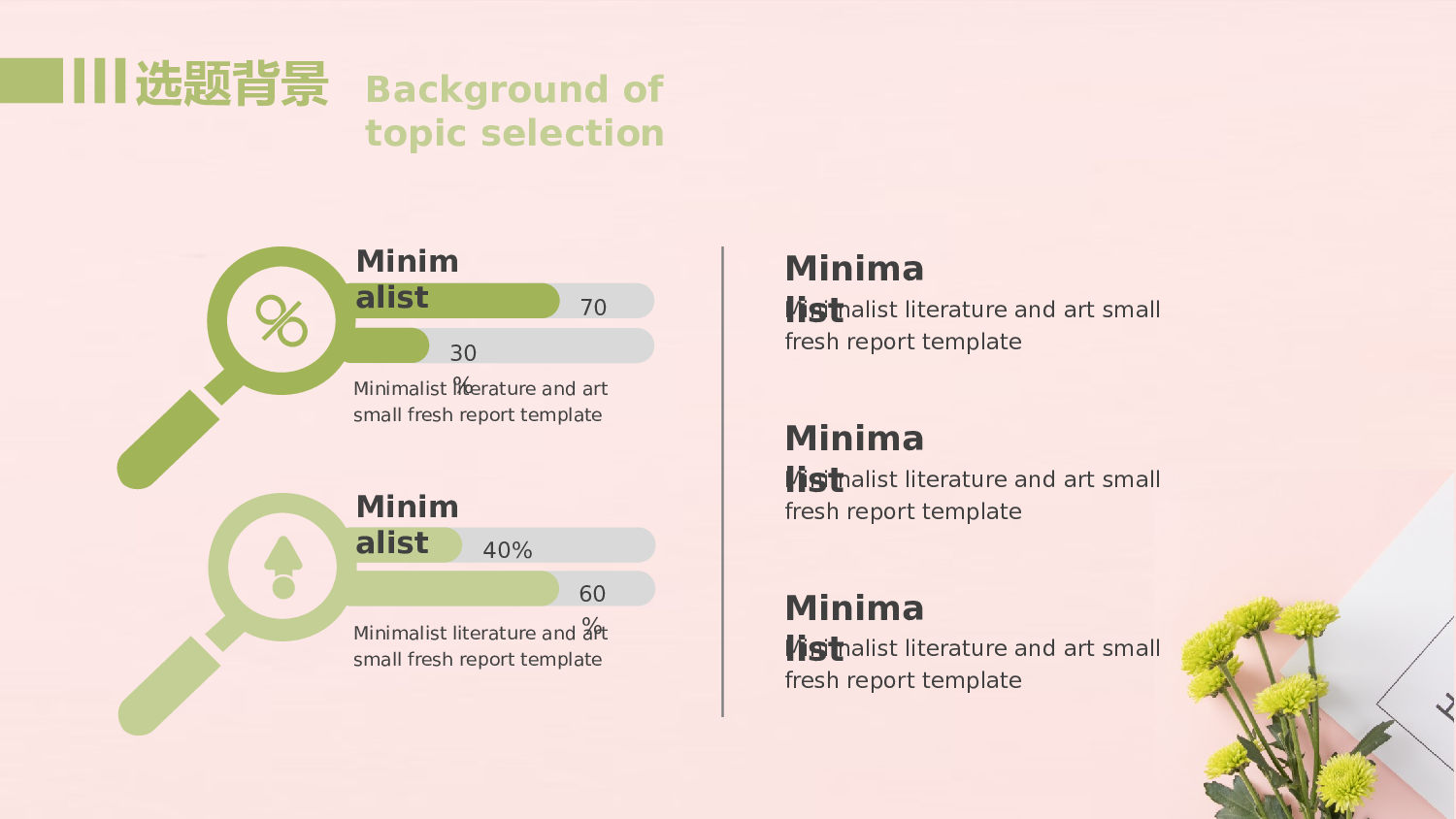The height and width of the screenshot is (819, 1456).
Task: Select the green rectangle at top-left edge
Action: 31,81
